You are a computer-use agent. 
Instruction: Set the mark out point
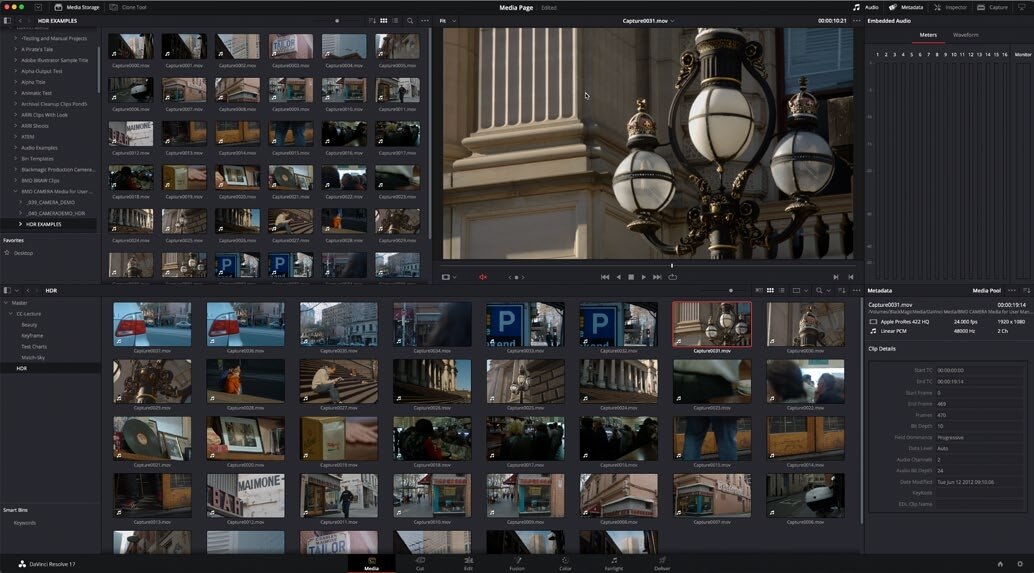click(x=851, y=278)
